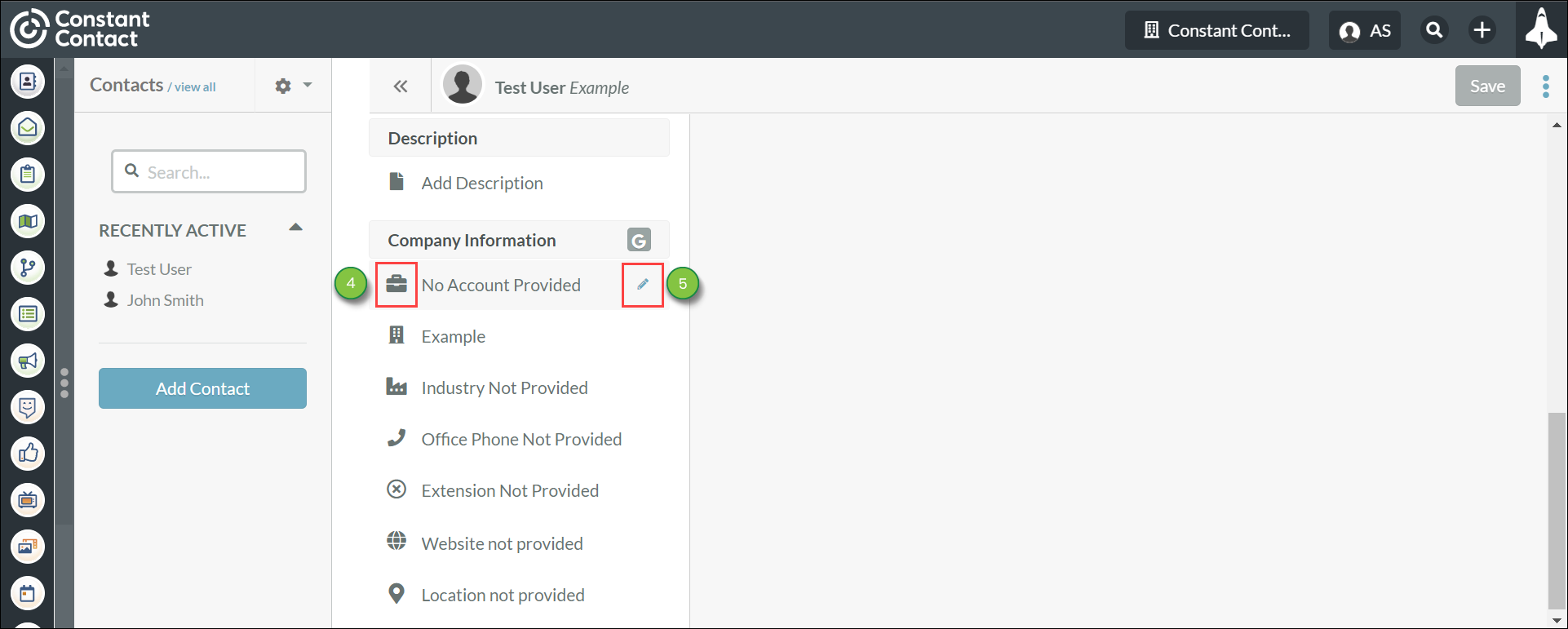
Task: Click the Save button
Action: pyautogui.click(x=1487, y=86)
